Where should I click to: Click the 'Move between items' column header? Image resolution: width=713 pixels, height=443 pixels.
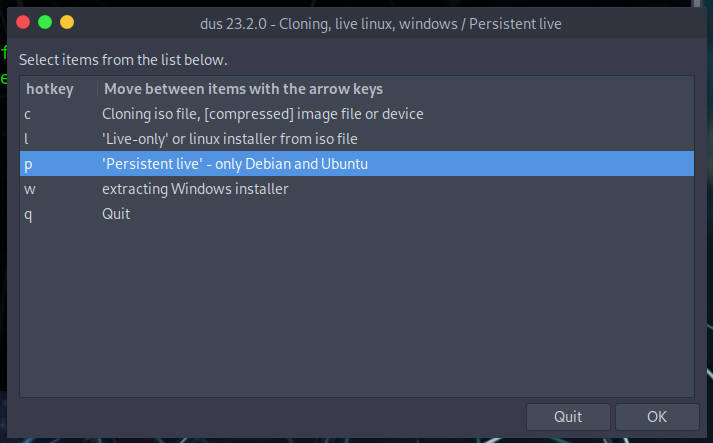[x=242, y=89]
